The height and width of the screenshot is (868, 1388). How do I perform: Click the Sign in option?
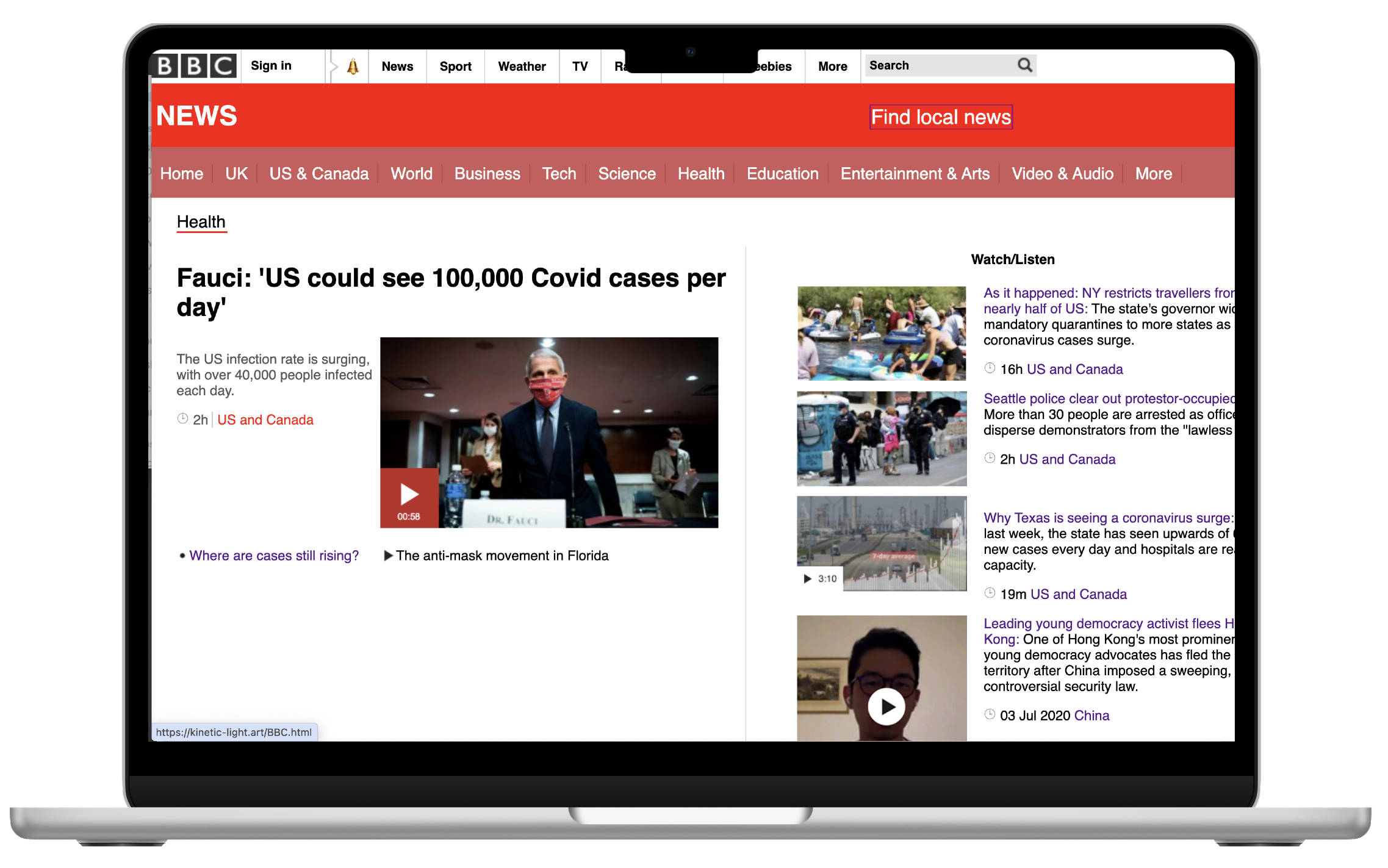click(271, 65)
